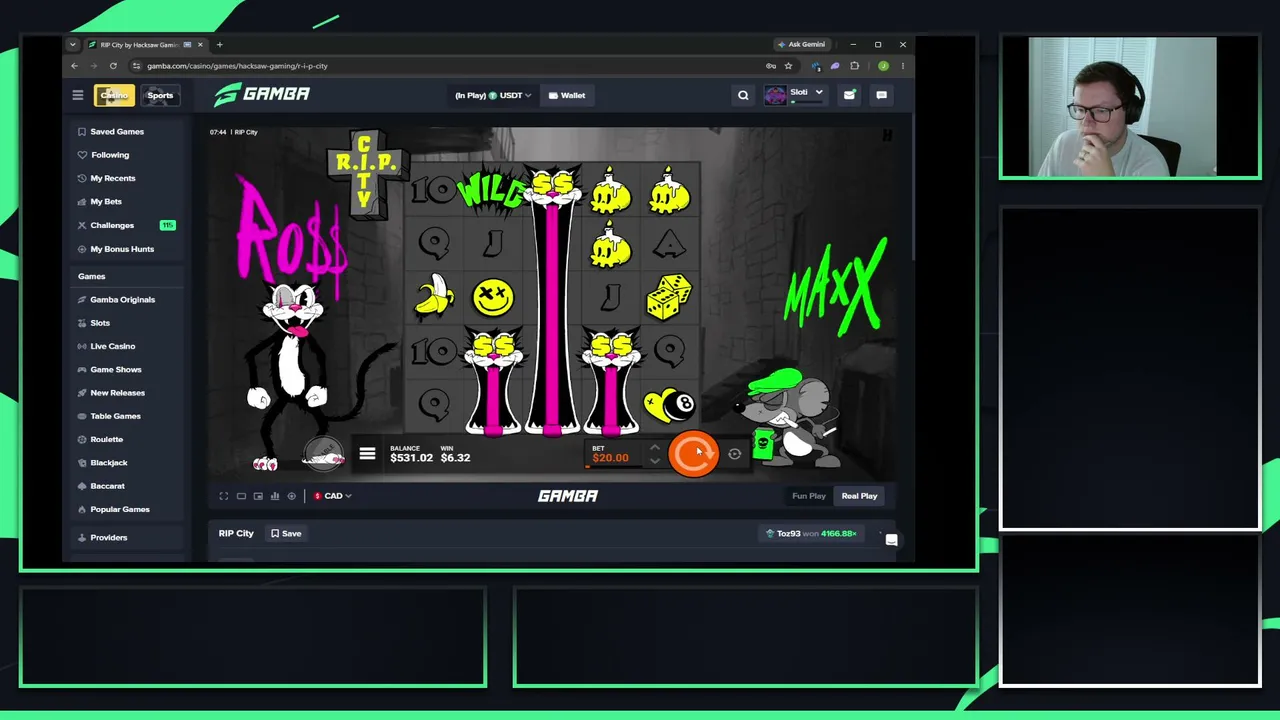Open Providers in sidebar
The image size is (1280, 720).
click(x=109, y=538)
